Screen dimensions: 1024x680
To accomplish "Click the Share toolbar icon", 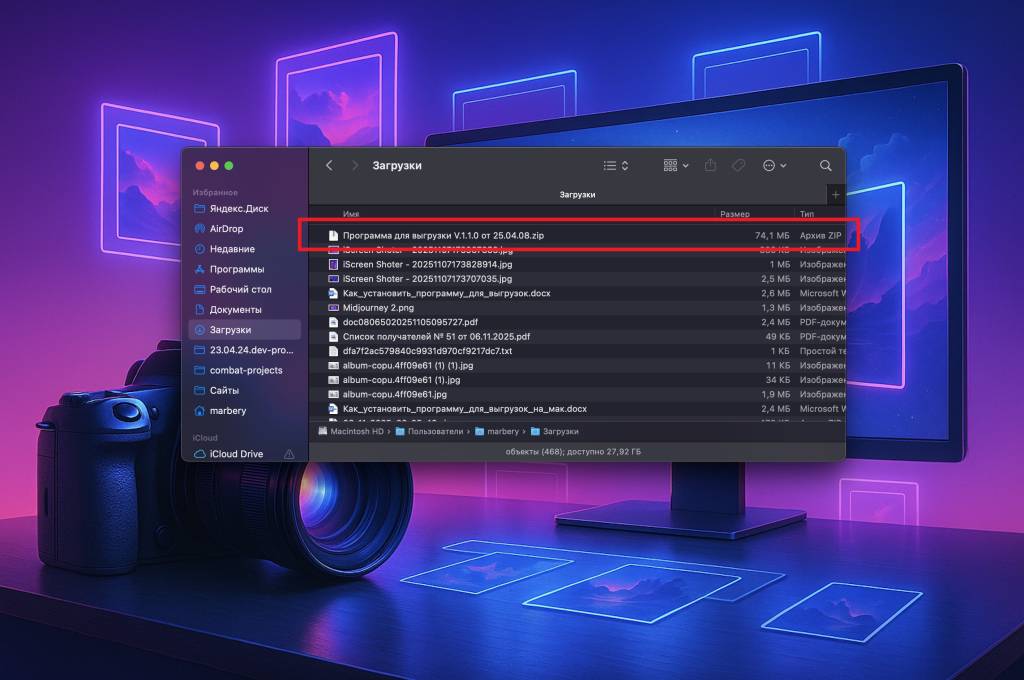I will tap(711, 165).
